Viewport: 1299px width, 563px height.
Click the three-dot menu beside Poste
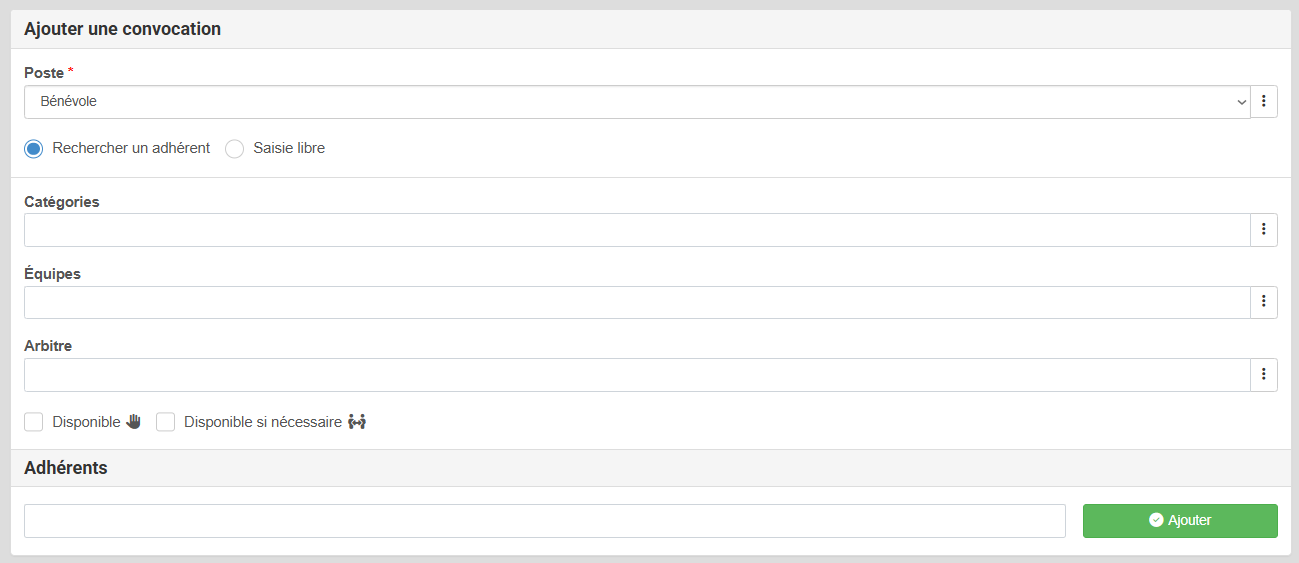point(1264,102)
